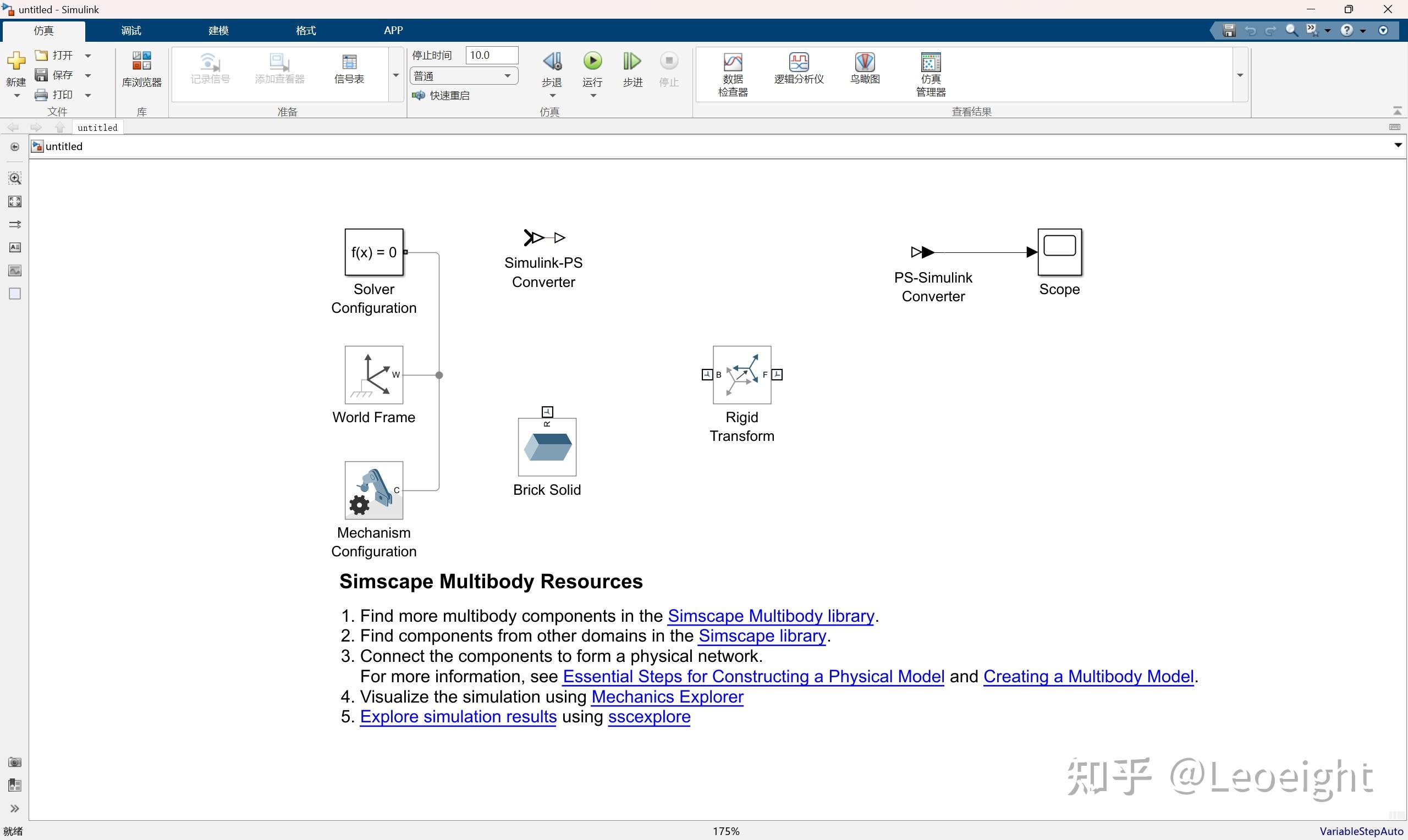Click the Signal Table icon
The width and height of the screenshot is (1408, 840).
pyautogui.click(x=349, y=62)
